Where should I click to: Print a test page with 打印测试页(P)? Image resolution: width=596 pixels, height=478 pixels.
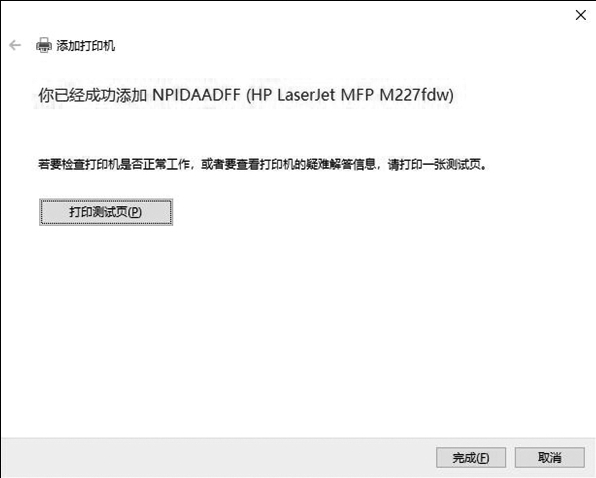tap(106, 212)
